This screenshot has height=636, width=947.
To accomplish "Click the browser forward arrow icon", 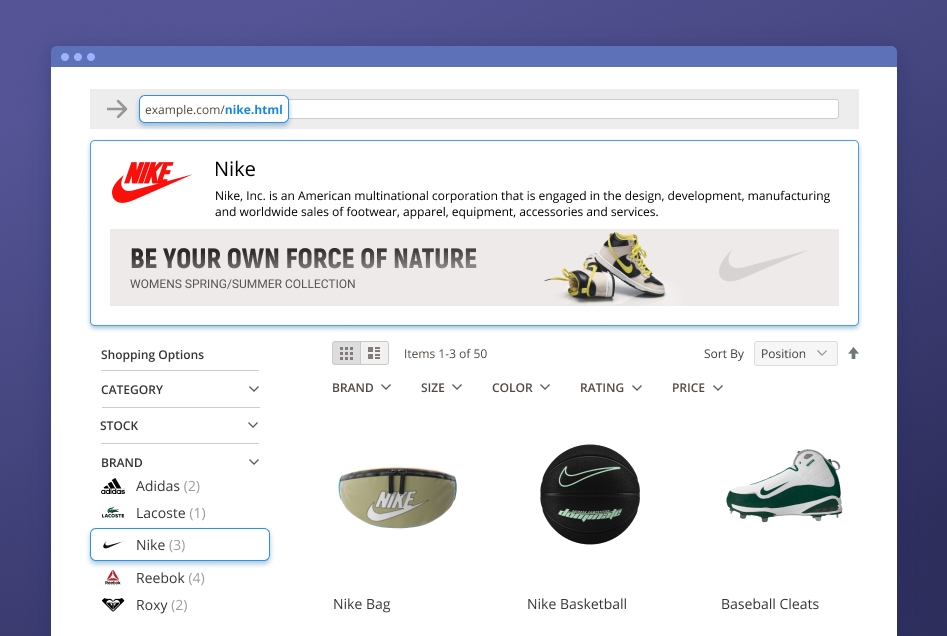I will [117, 109].
